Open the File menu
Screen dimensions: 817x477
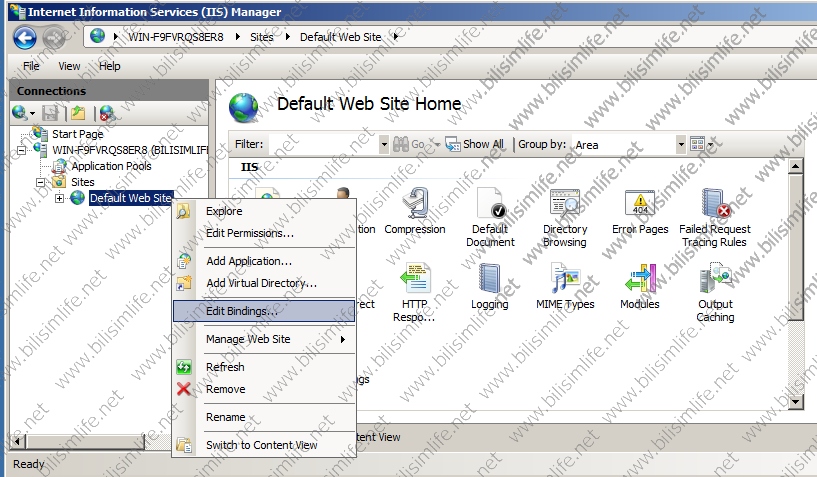(31, 66)
